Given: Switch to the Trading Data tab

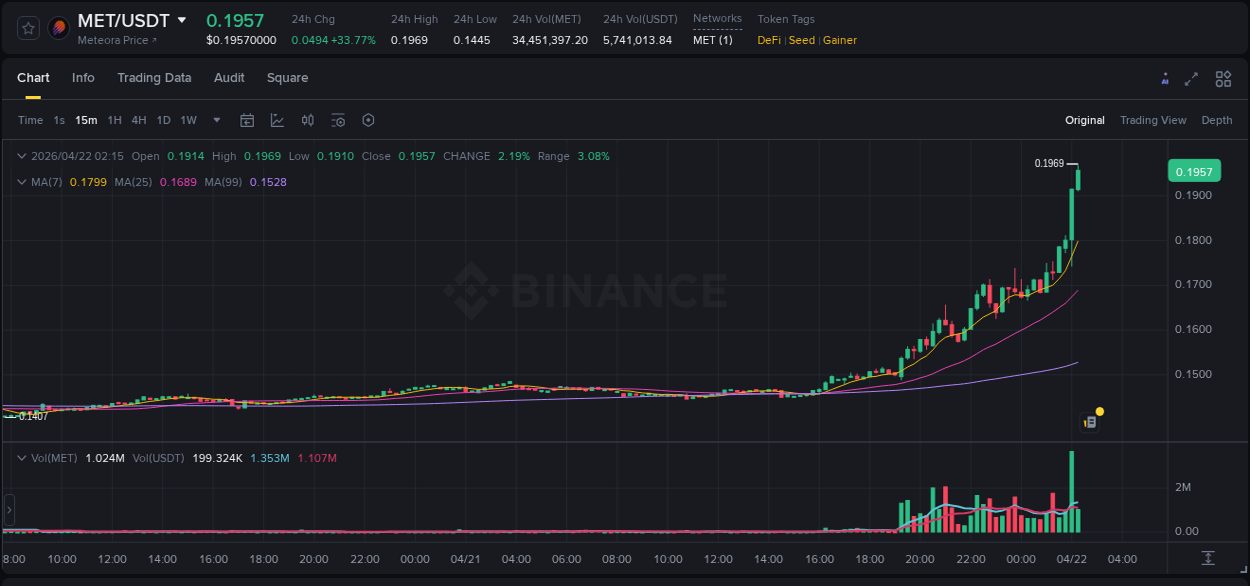Looking at the screenshot, I should pyautogui.click(x=154, y=78).
